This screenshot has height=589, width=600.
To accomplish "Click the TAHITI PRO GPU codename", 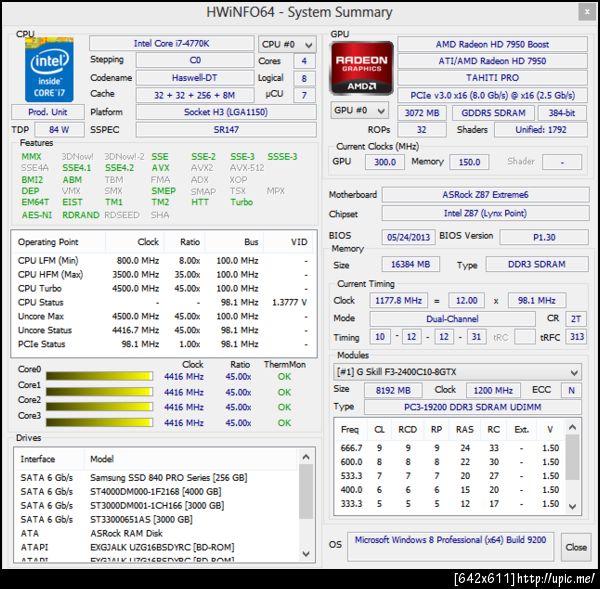I will point(492,78).
